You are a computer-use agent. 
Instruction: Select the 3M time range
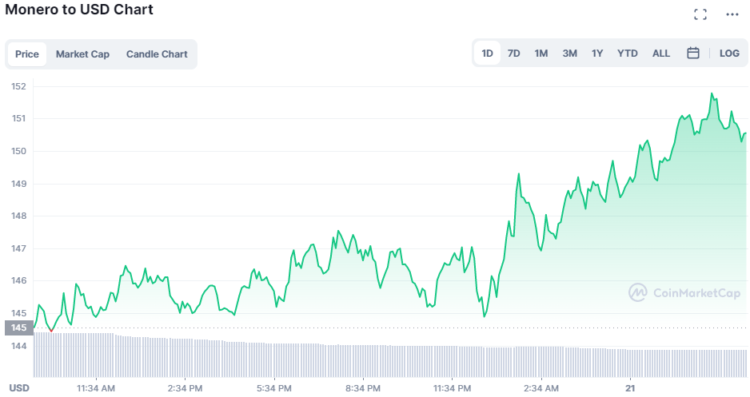[569, 53]
